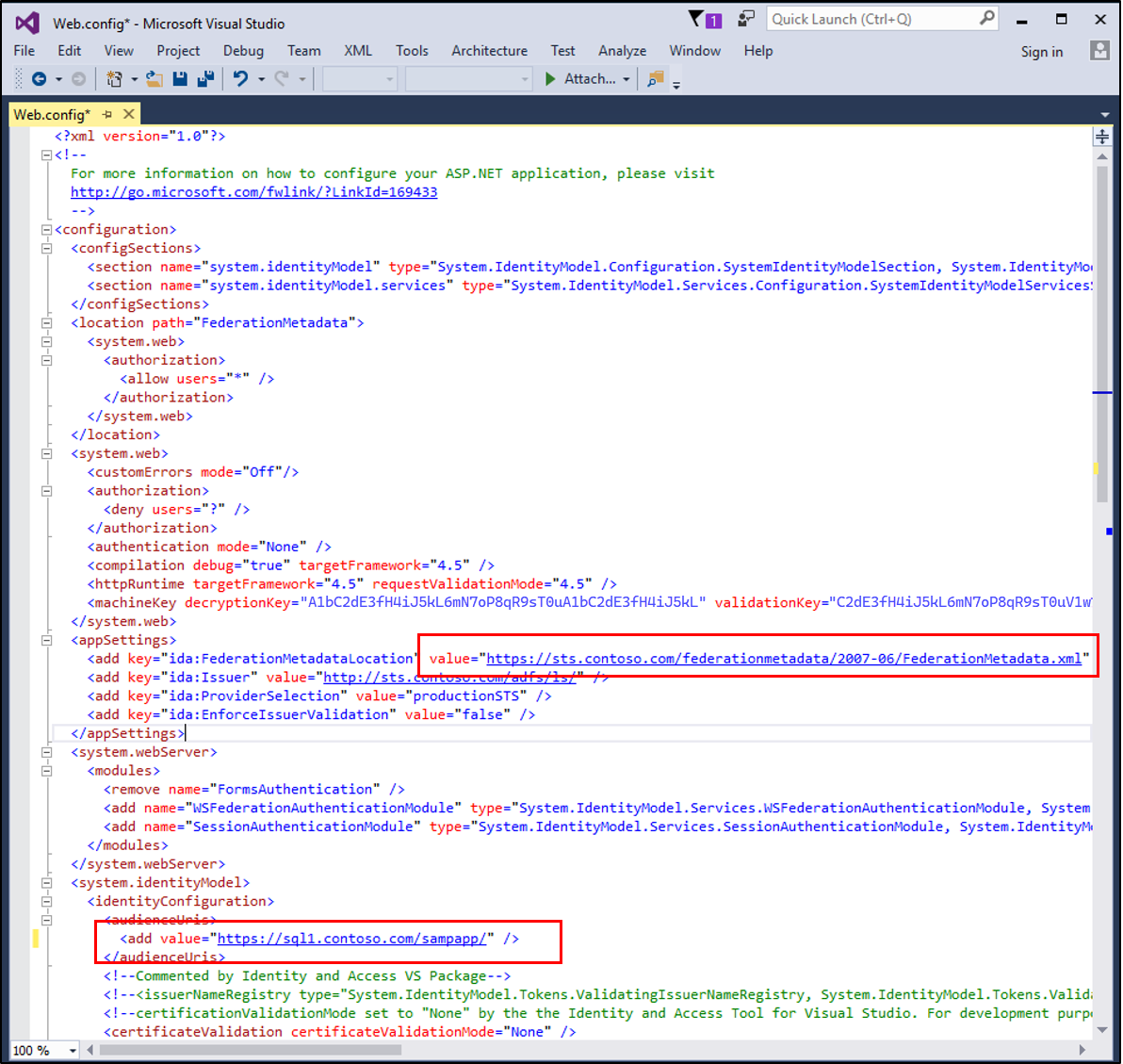Open the Debug menu

tap(243, 51)
